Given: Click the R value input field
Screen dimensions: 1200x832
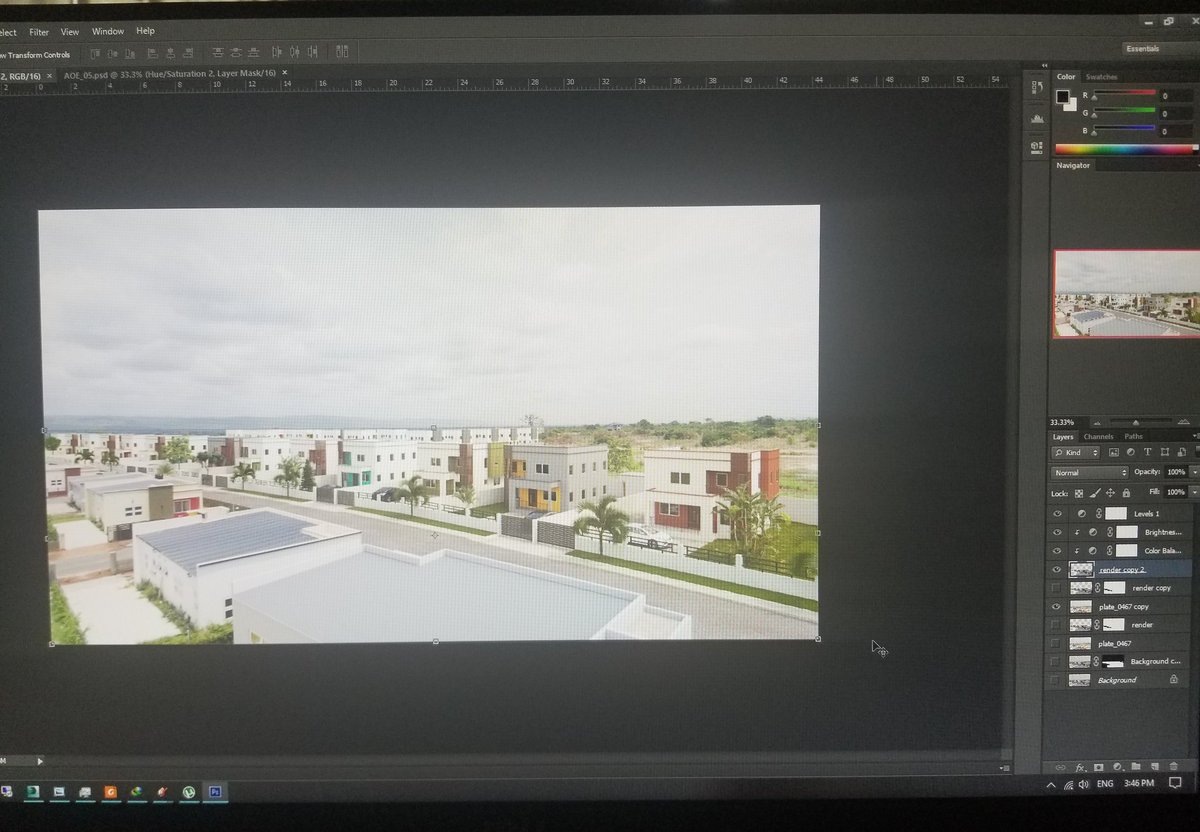Looking at the screenshot, I should point(1175,96).
